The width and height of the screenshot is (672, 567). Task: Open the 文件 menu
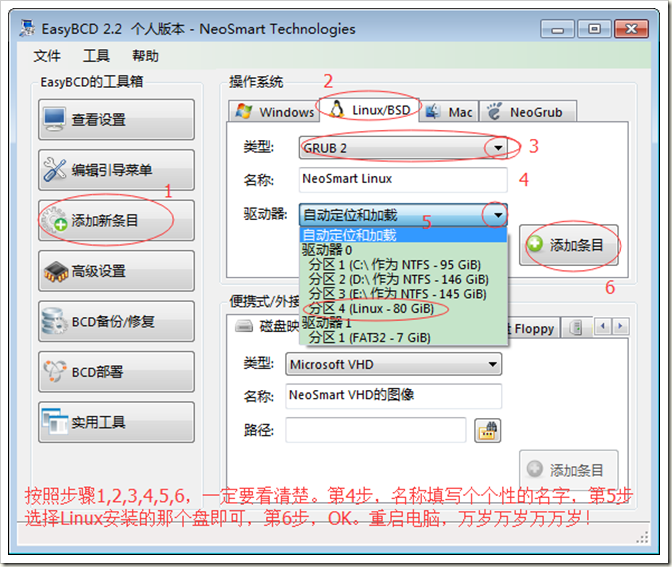[x=47, y=56]
